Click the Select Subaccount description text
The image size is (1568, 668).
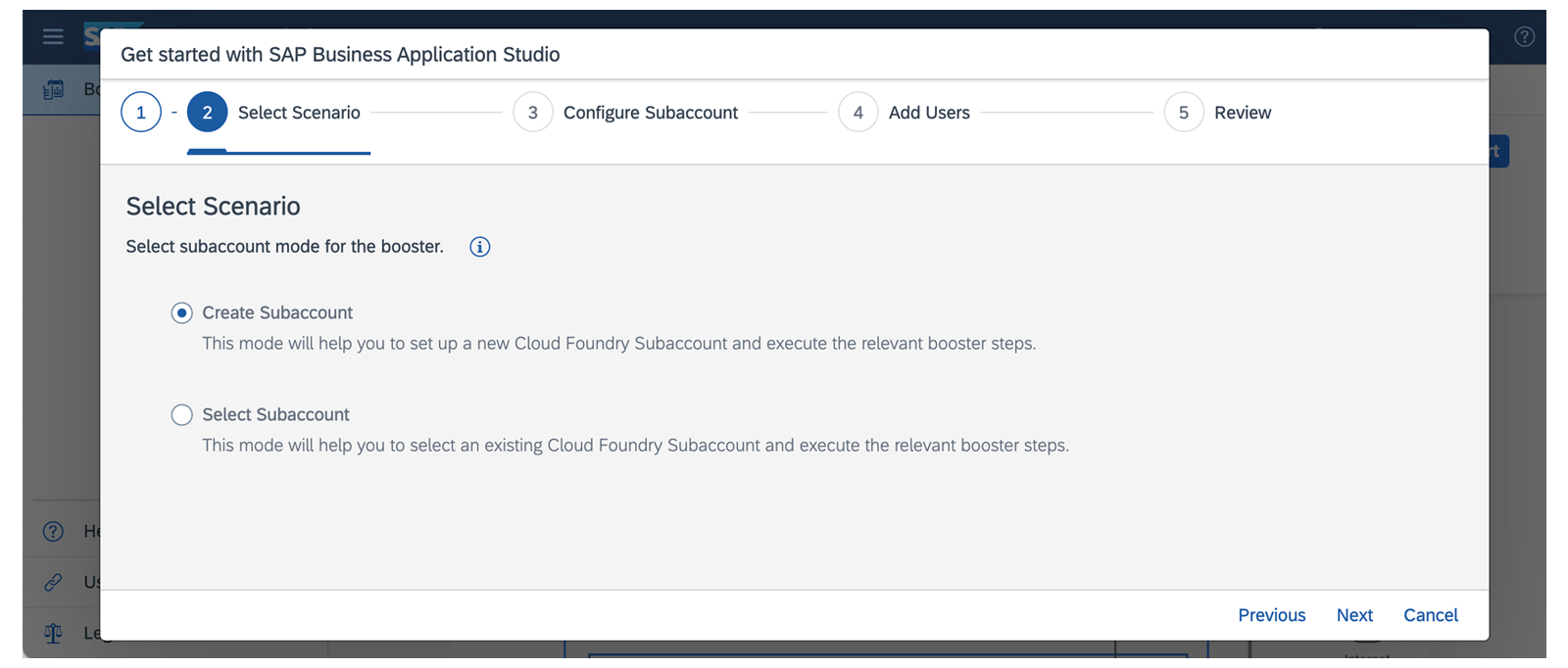635,446
